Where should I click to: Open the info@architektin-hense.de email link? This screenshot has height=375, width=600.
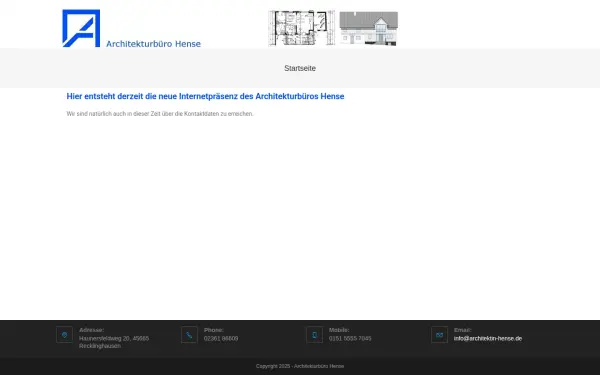(x=488, y=338)
